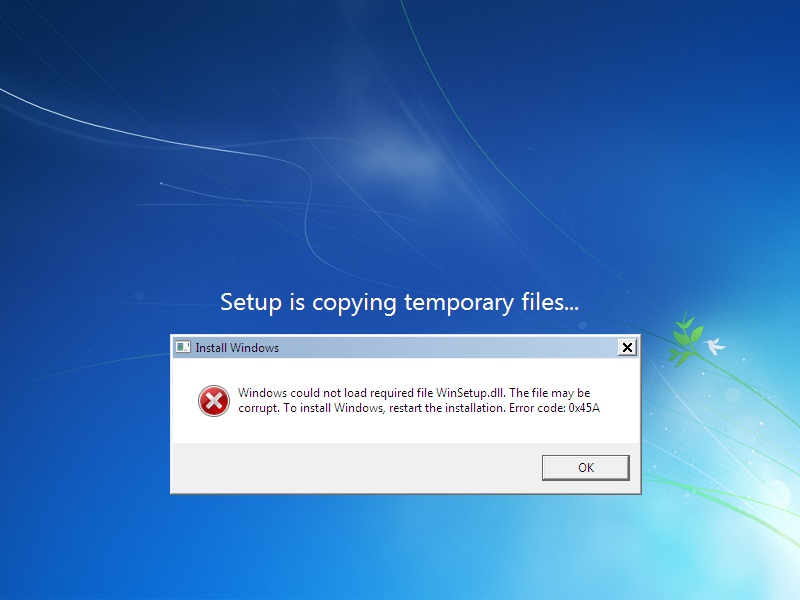Click the "Setup is copying temporary files..." heading
Screen dimensions: 800x600
(399, 303)
